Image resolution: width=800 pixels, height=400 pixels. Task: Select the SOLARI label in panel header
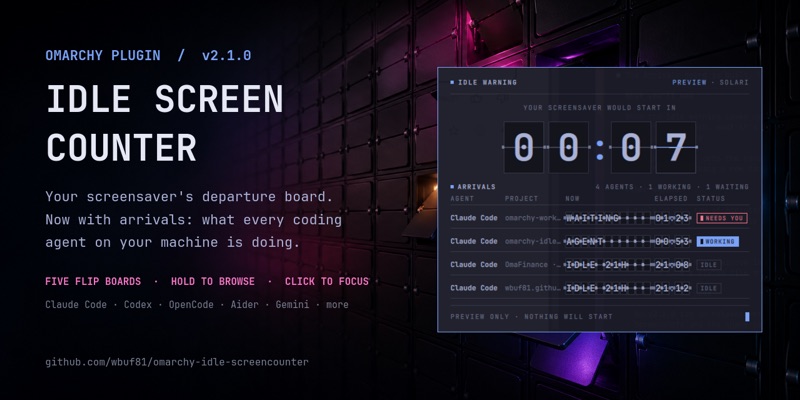[x=734, y=82]
